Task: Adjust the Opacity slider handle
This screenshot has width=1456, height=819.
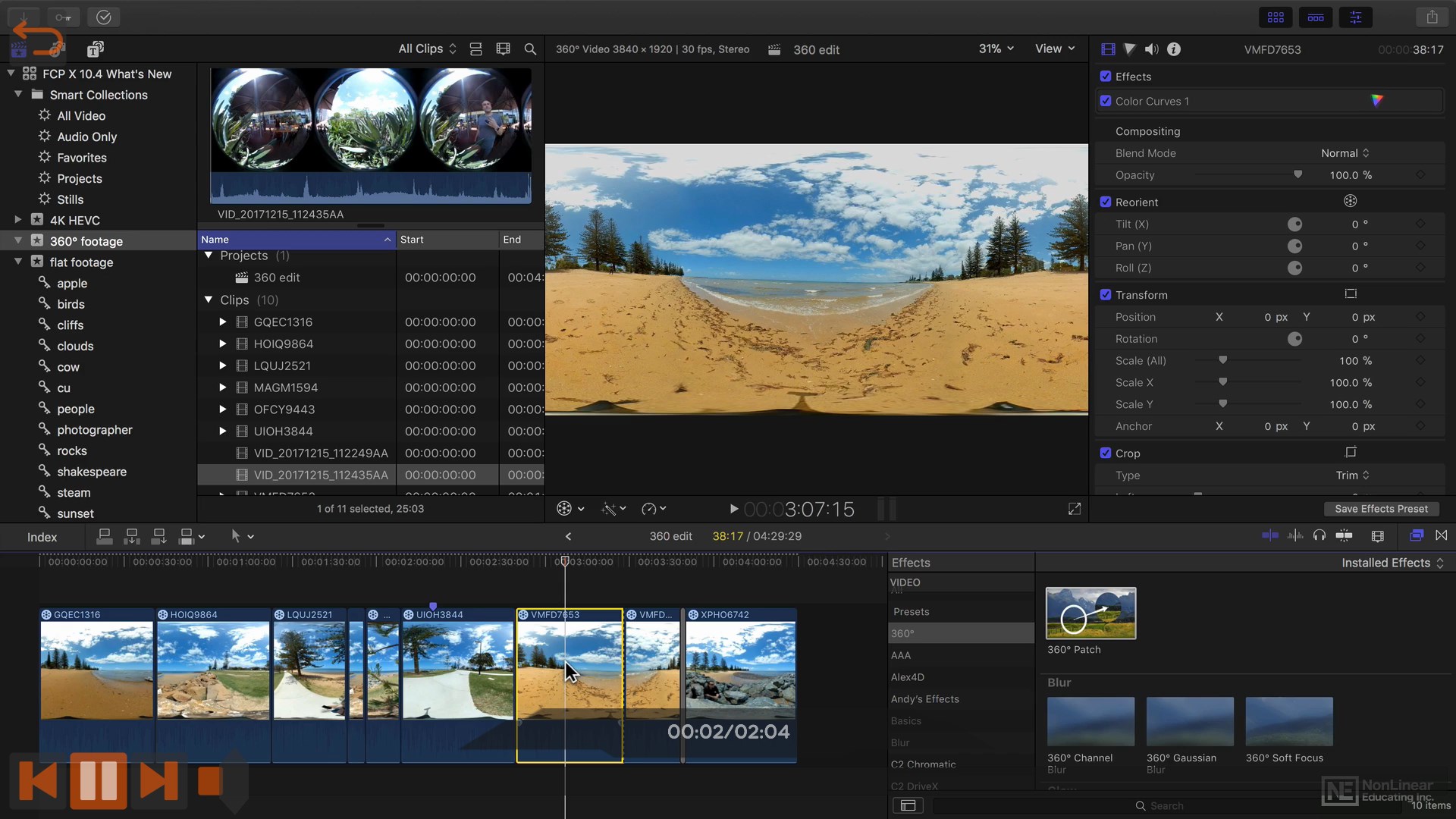Action: [1298, 175]
